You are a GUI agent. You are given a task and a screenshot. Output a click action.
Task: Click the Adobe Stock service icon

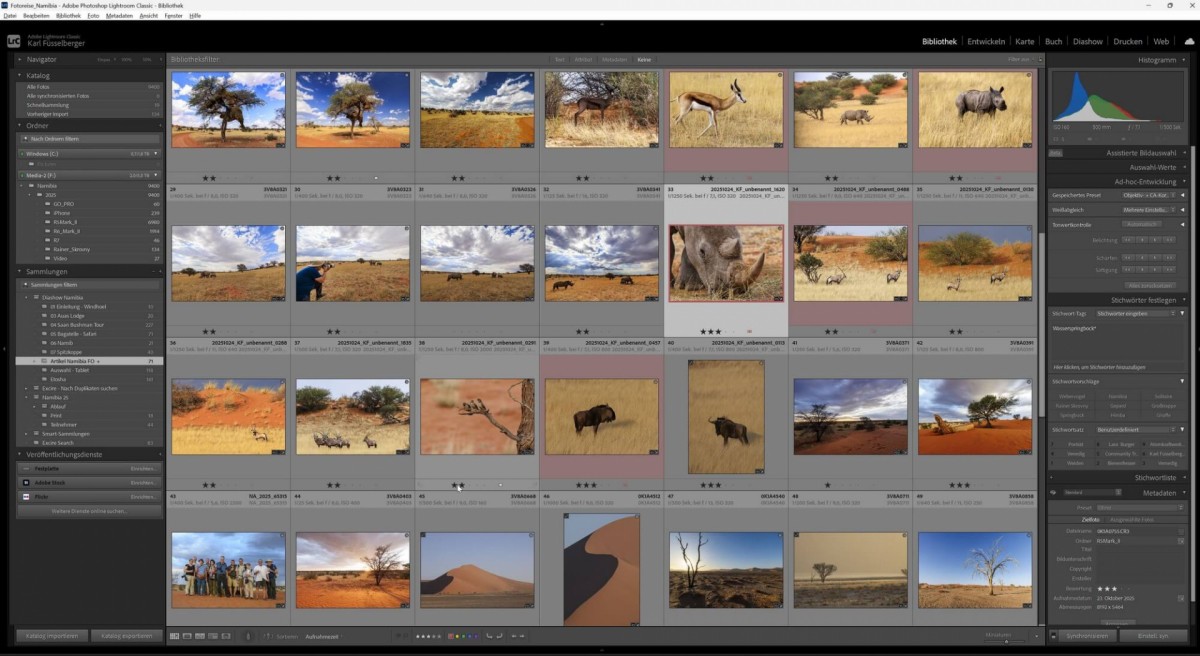point(26,482)
